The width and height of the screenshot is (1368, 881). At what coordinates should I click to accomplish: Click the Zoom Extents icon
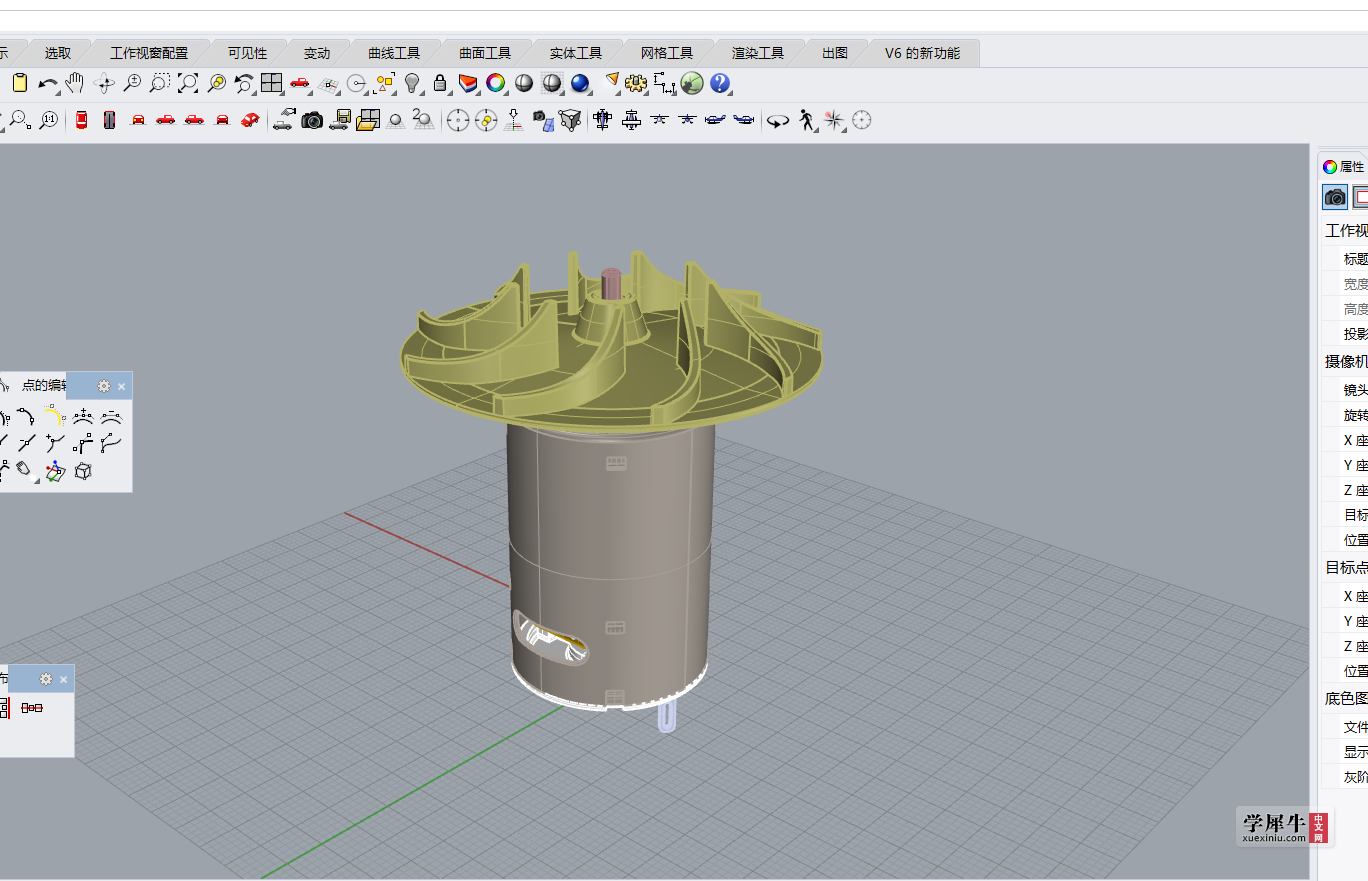point(187,83)
